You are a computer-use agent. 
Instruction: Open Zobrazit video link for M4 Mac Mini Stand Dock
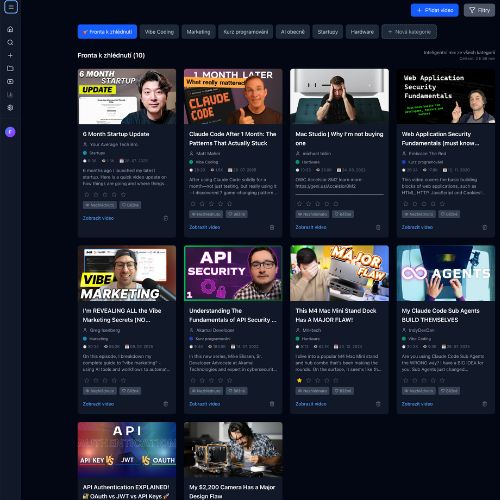click(311, 404)
